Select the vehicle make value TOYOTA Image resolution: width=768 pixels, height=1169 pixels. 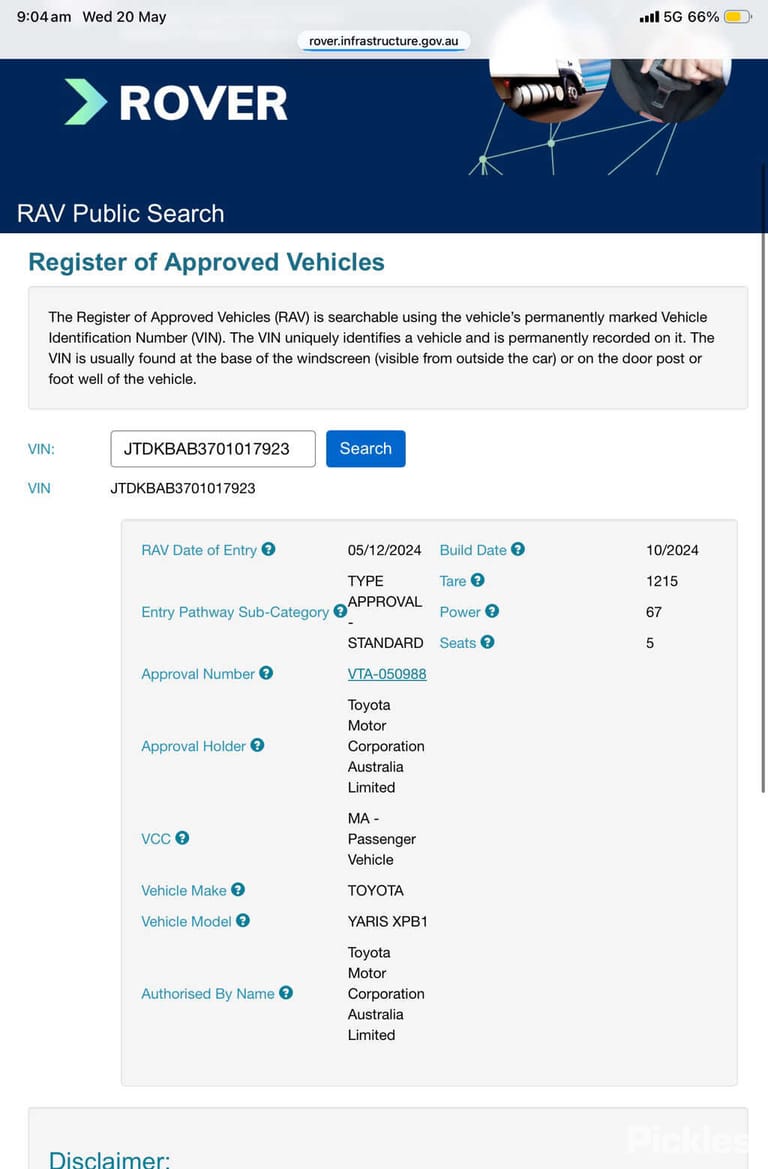(x=376, y=890)
